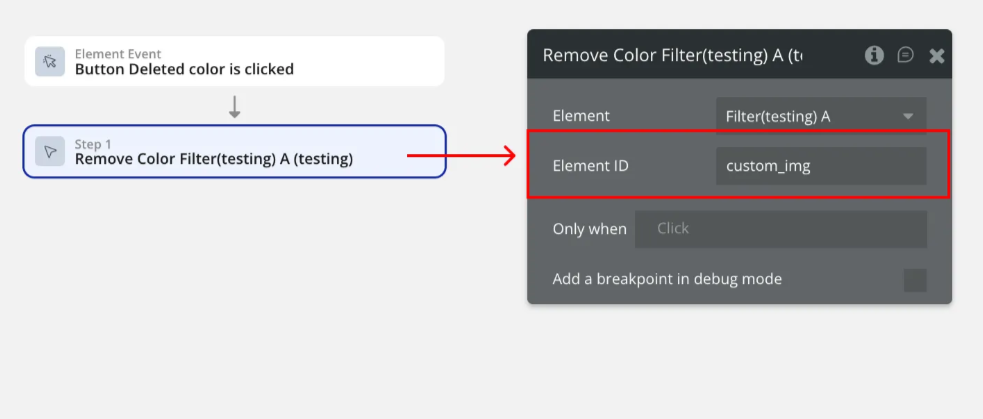Enable the breakpoint in debug mode checkbox

(915, 280)
